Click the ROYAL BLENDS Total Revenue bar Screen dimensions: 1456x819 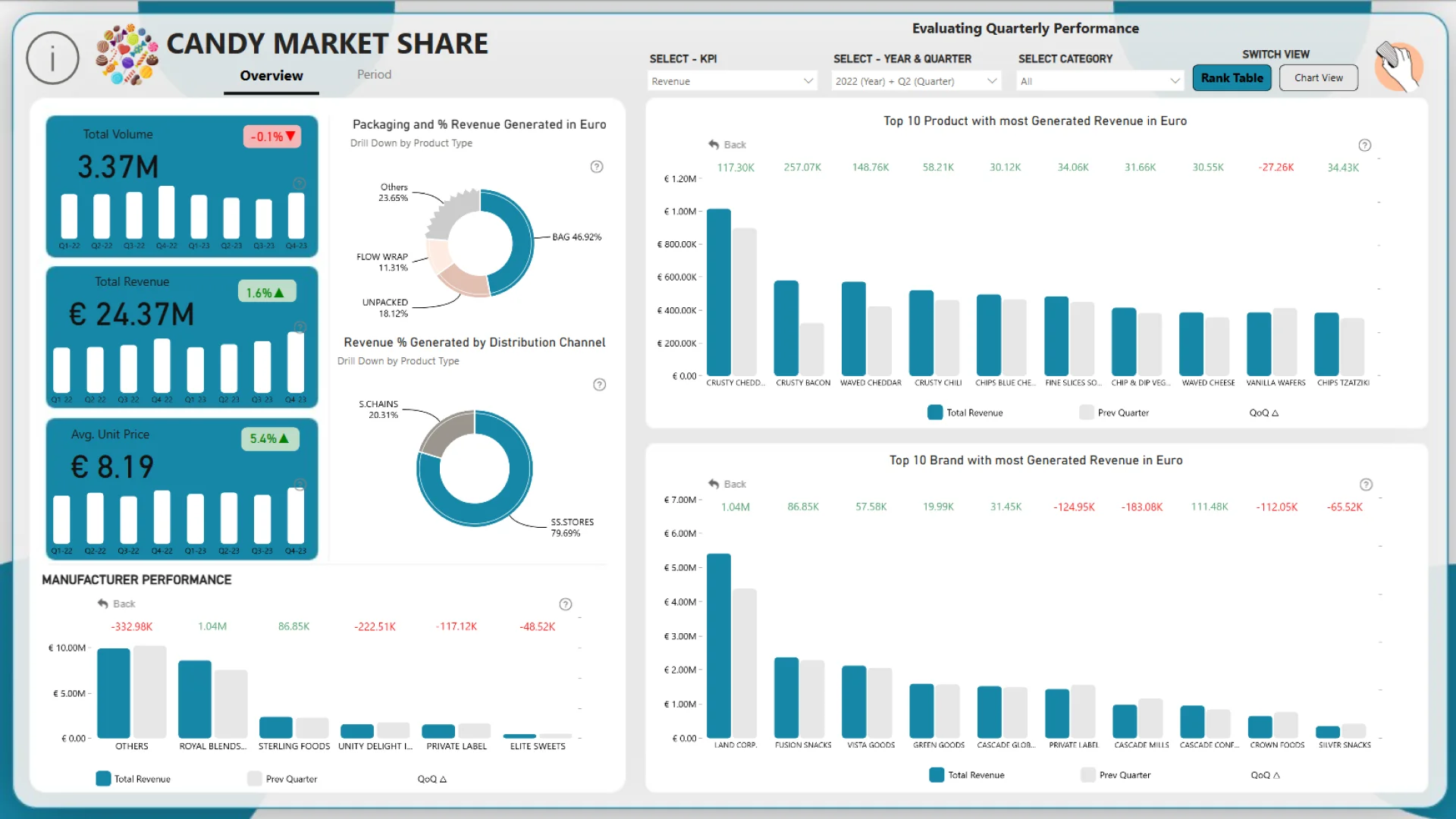(x=195, y=699)
